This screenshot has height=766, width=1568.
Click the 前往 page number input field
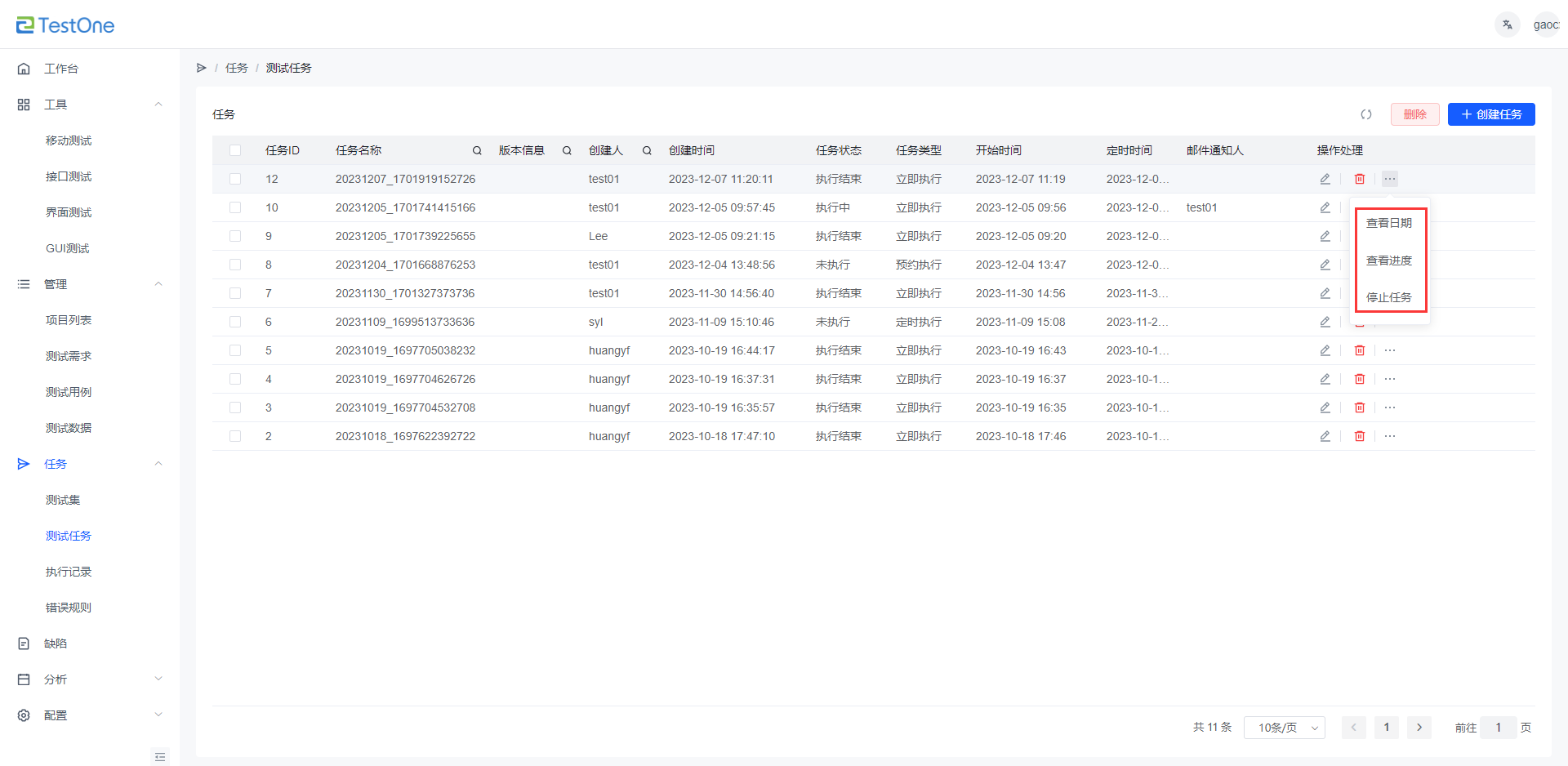tap(1498, 728)
